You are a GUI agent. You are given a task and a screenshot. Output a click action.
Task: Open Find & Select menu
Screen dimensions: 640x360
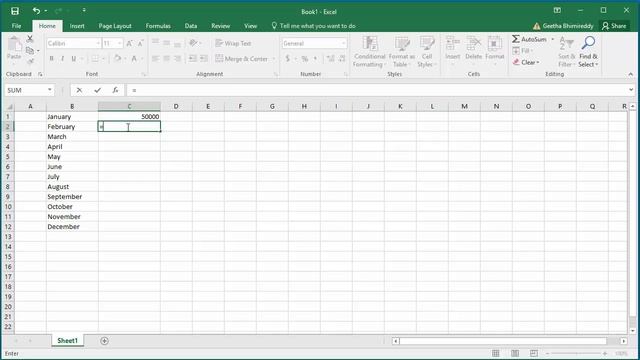pyautogui.click(x=588, y=52)
